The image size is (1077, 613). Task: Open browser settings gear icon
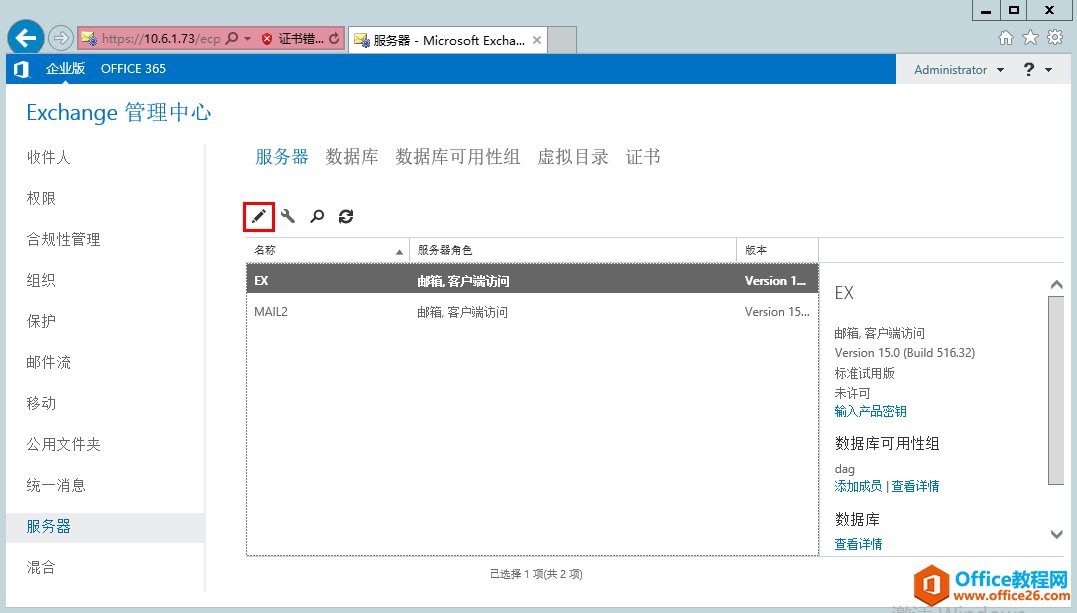1057,36
